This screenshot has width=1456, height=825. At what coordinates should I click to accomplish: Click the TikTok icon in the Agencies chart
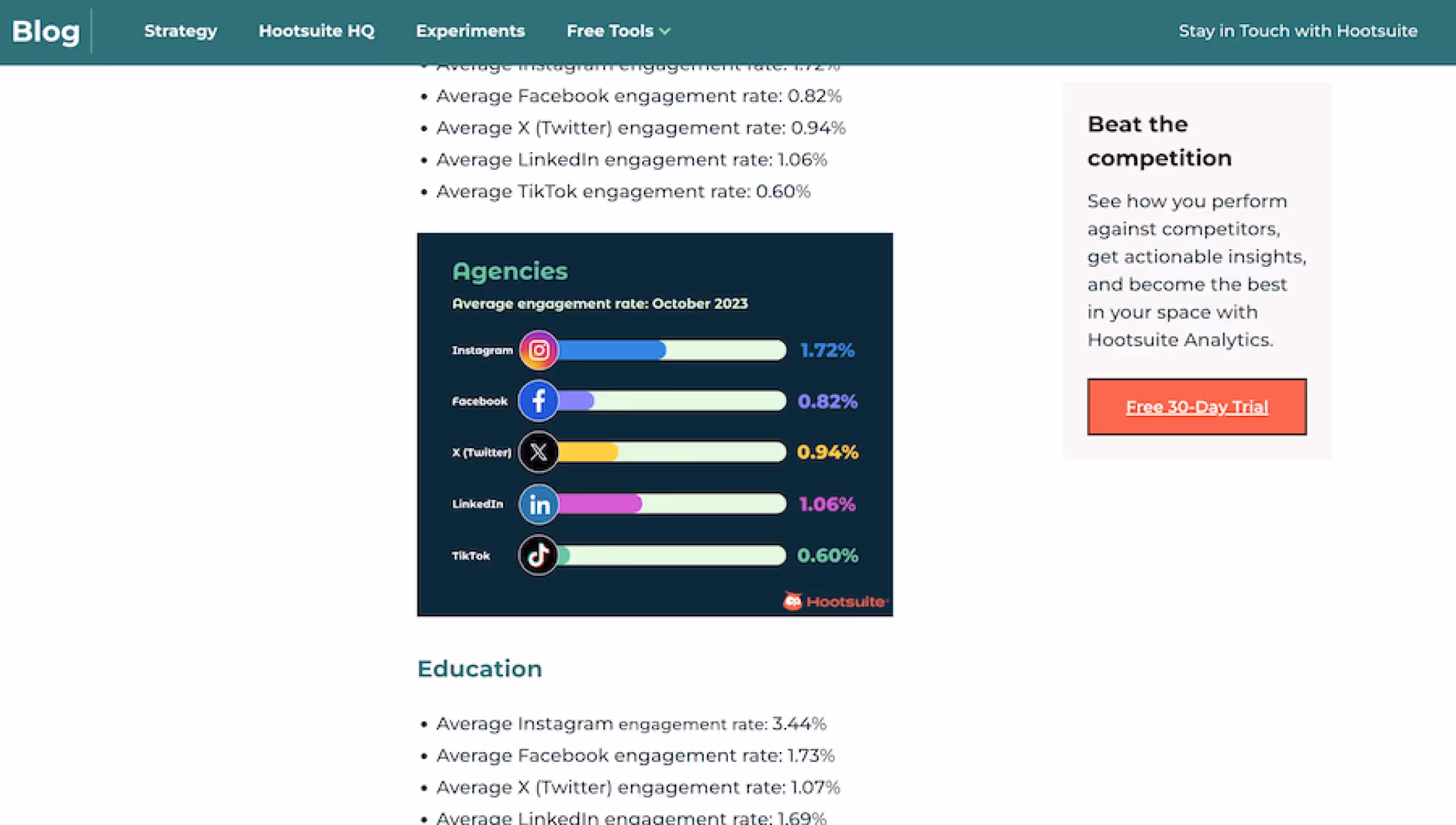[x=538, y=555]
